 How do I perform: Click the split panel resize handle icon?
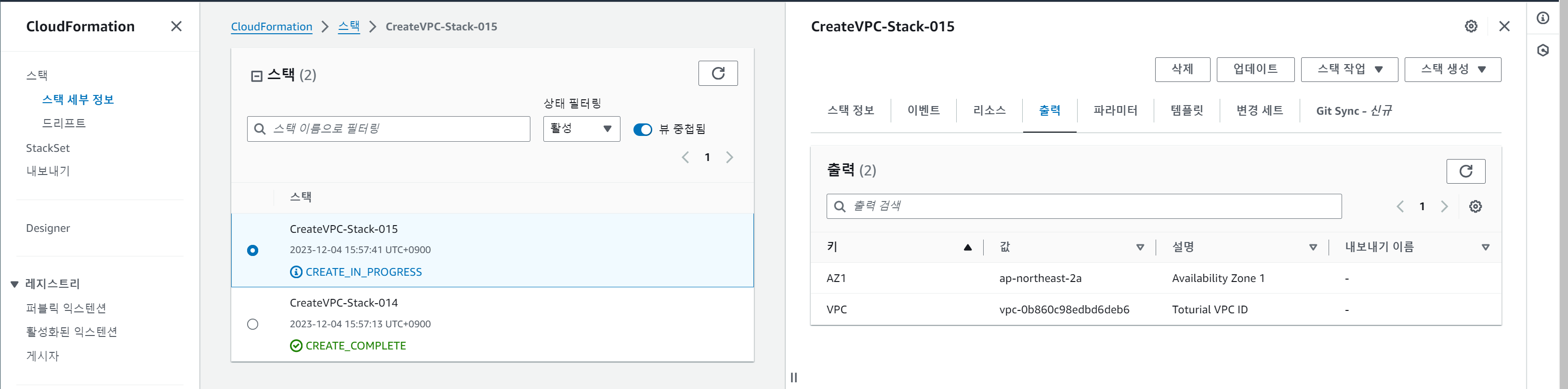pos(794,377)
